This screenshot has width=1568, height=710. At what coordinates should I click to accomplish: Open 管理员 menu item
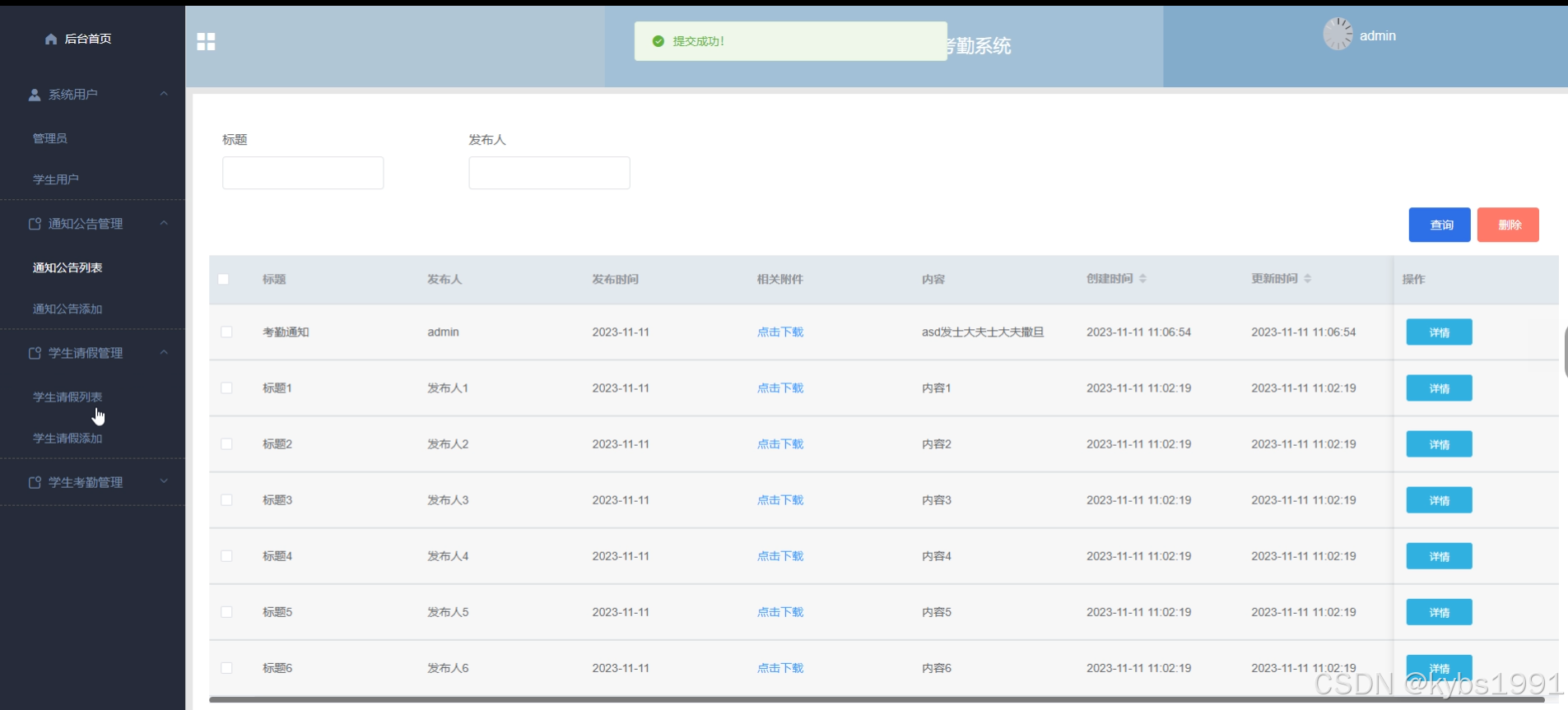[50, 138]
